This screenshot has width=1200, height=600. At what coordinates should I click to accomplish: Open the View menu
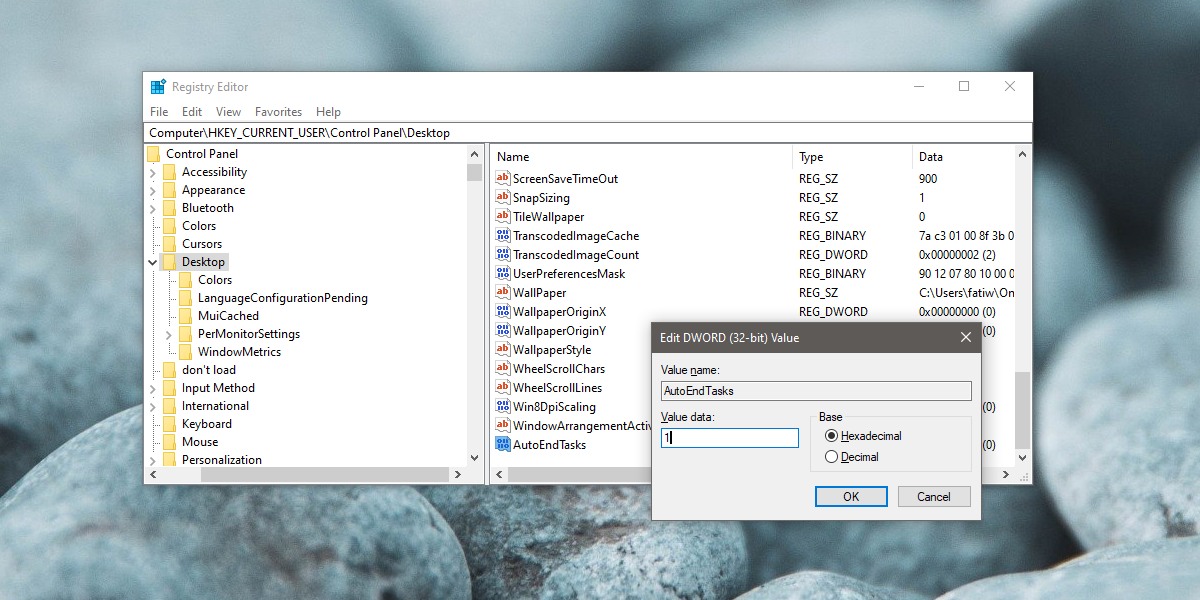(228, 111)
